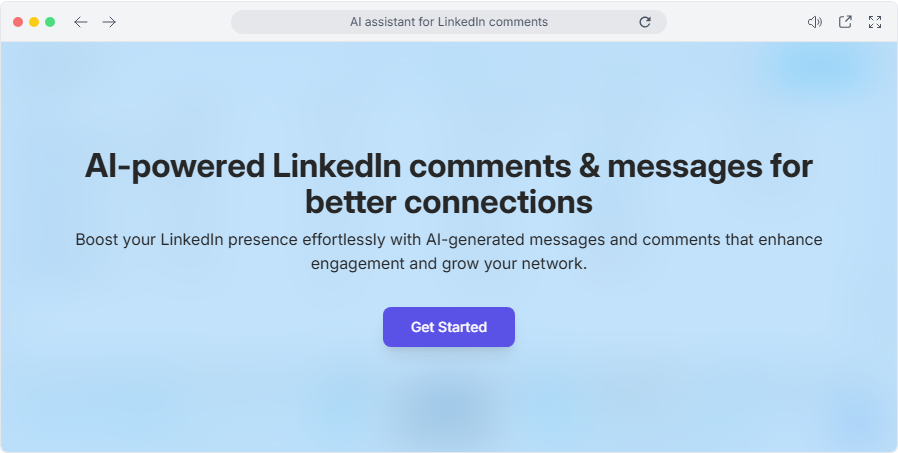Click the headline line starting AI-powered LinkedIn
Screen dimensions: 898x453
pyautogui.click(x=449, y=167)
